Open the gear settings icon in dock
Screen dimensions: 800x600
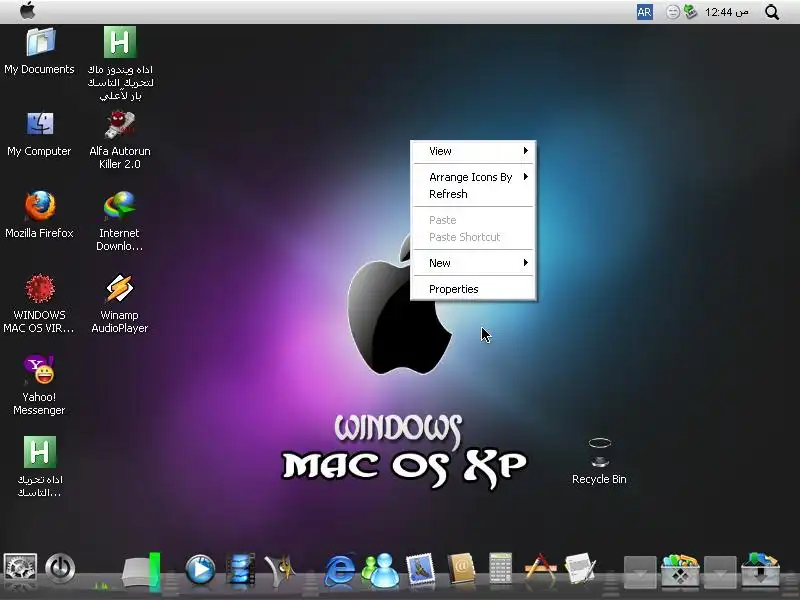pyautogui.click(x=20, y=570)
